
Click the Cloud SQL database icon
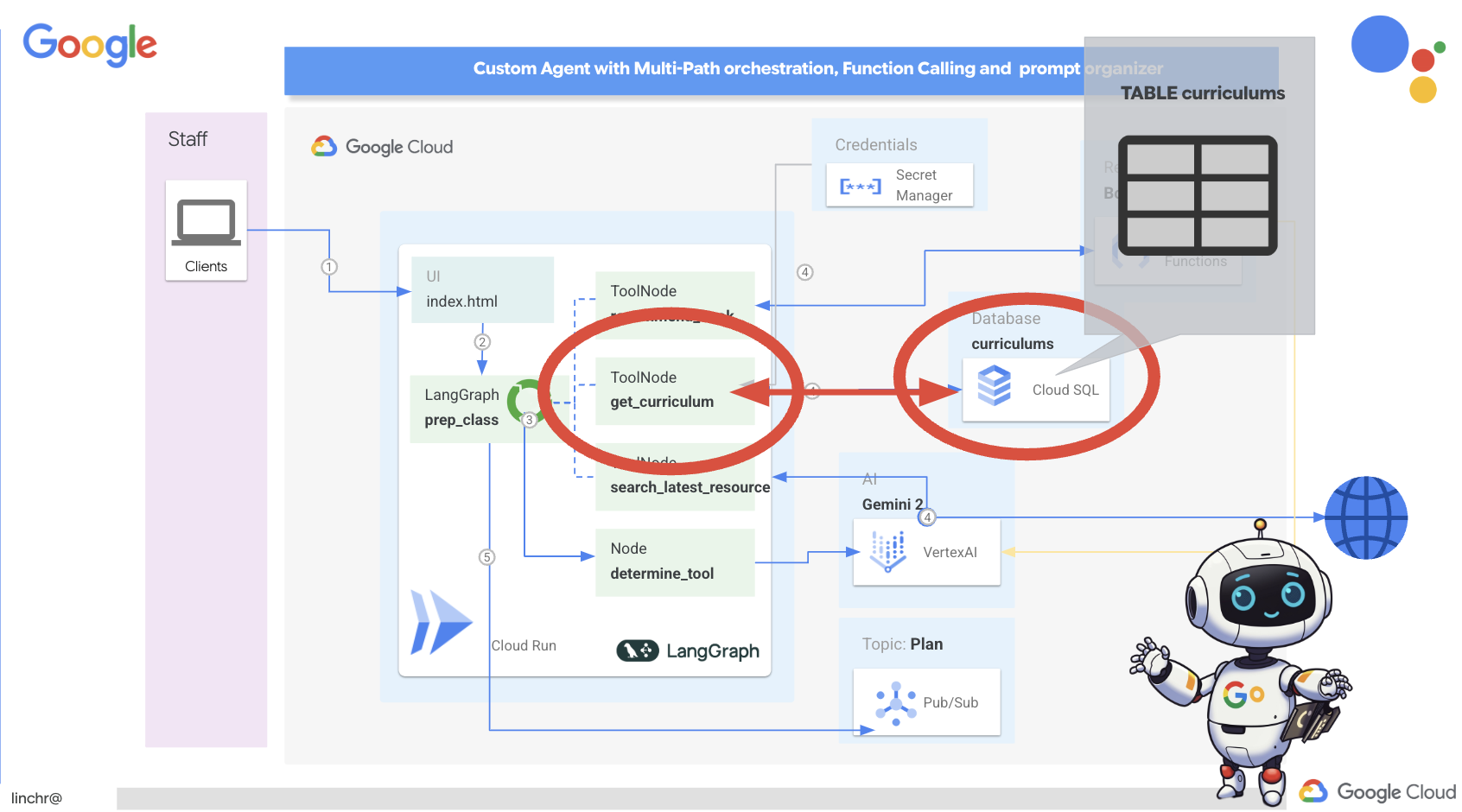[994, 386]
